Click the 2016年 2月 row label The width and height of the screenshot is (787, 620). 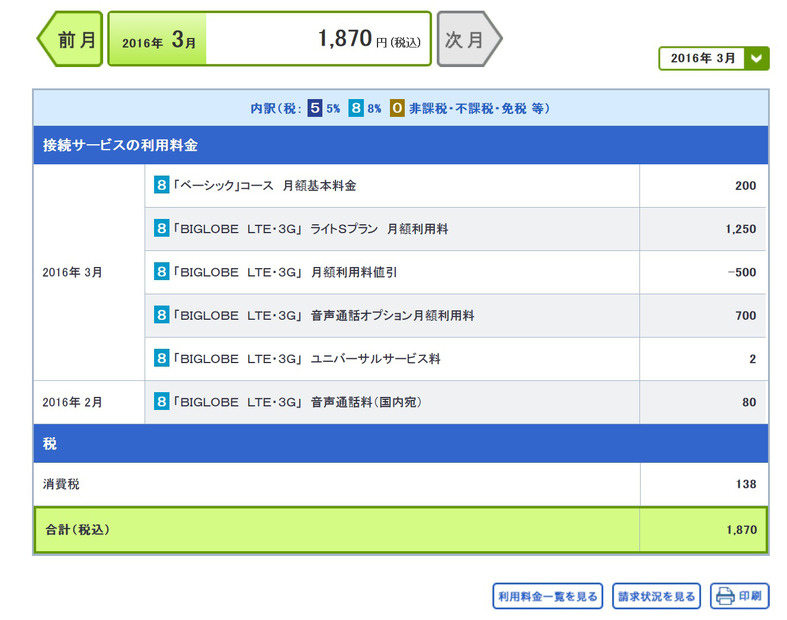pyautogui.click(x=72, y=402)
